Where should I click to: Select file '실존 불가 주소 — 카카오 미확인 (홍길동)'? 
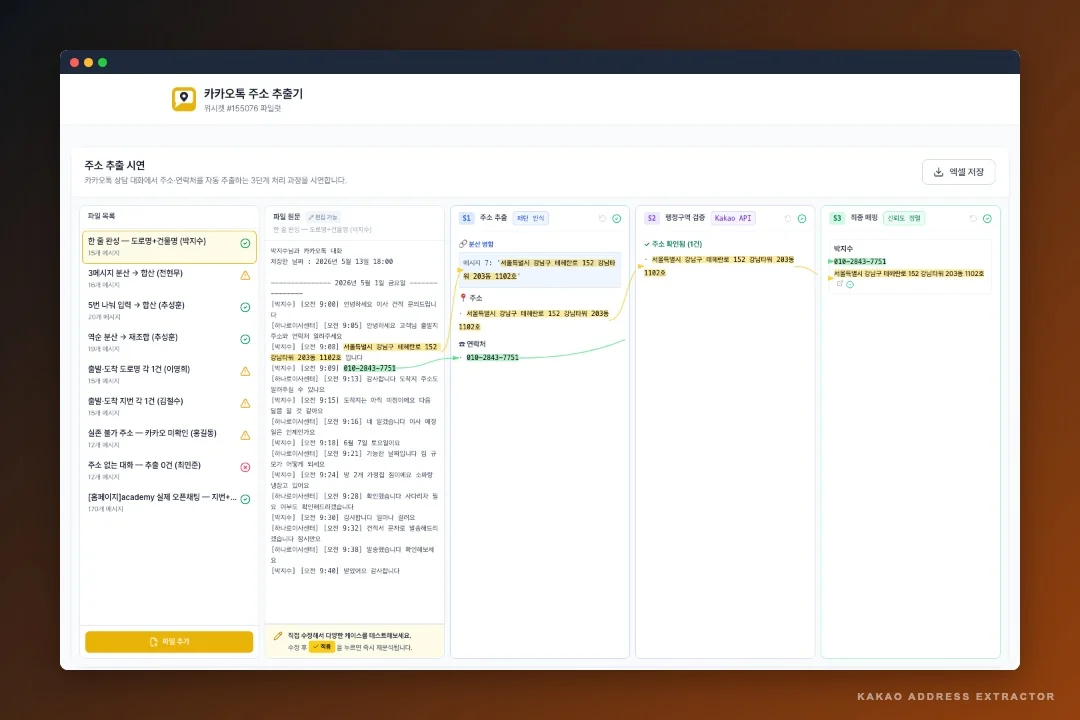[169, 438]
